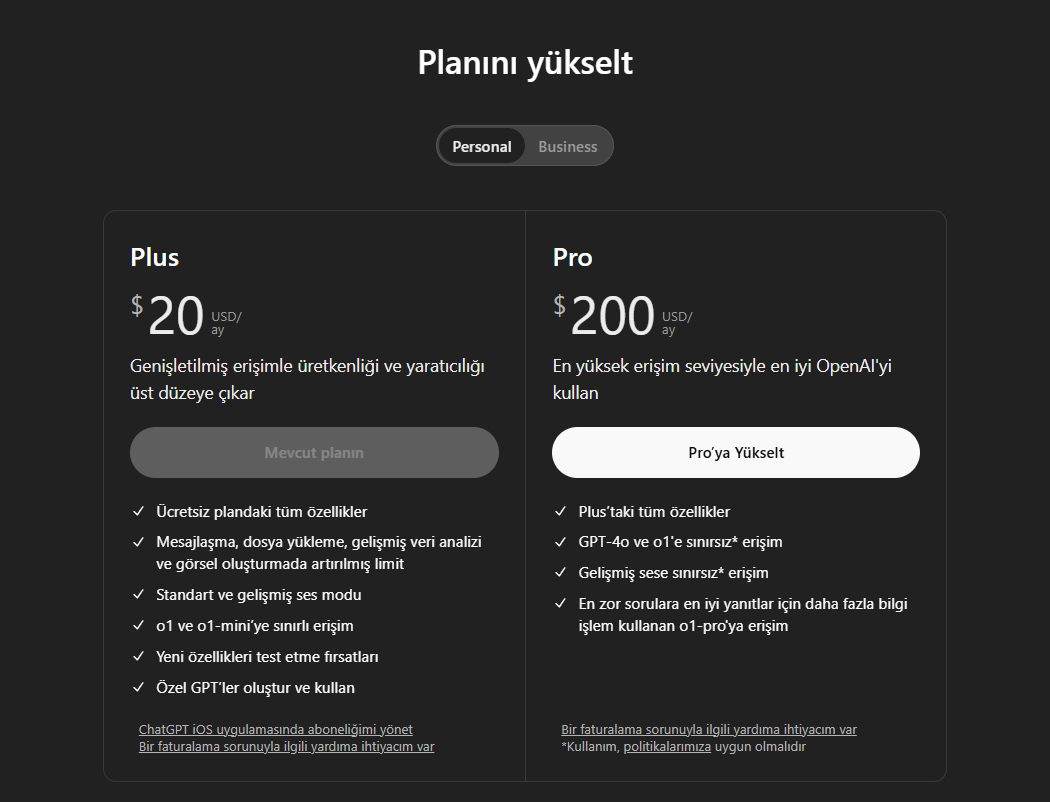Open the faturalama yardım link under Plus
Viewport: 1050px width, 802px height.
pyautogui.click(x=287, y=746)
